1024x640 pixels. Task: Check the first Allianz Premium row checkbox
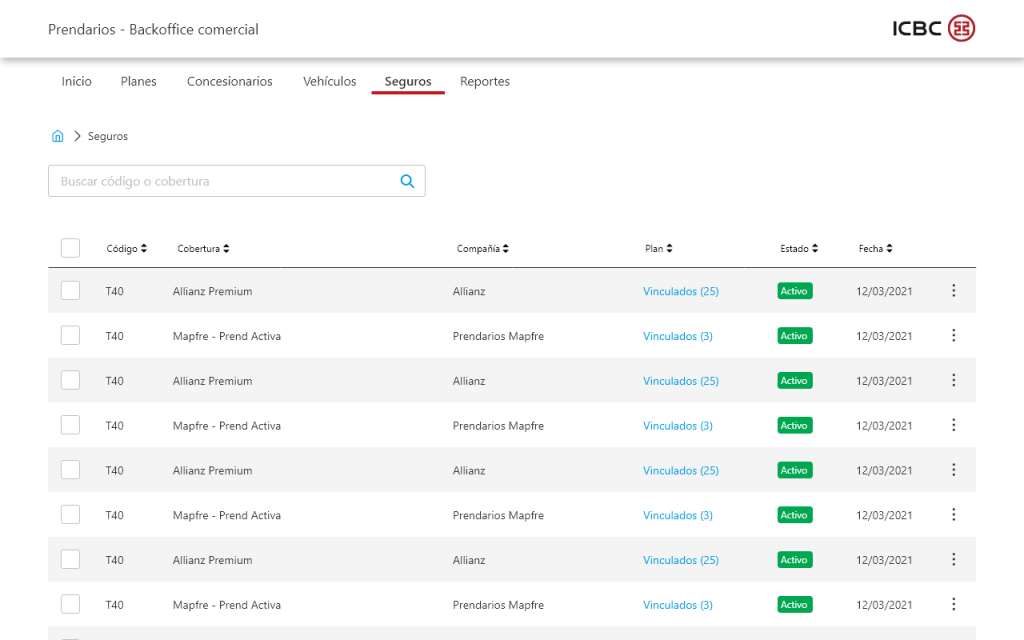71,291
